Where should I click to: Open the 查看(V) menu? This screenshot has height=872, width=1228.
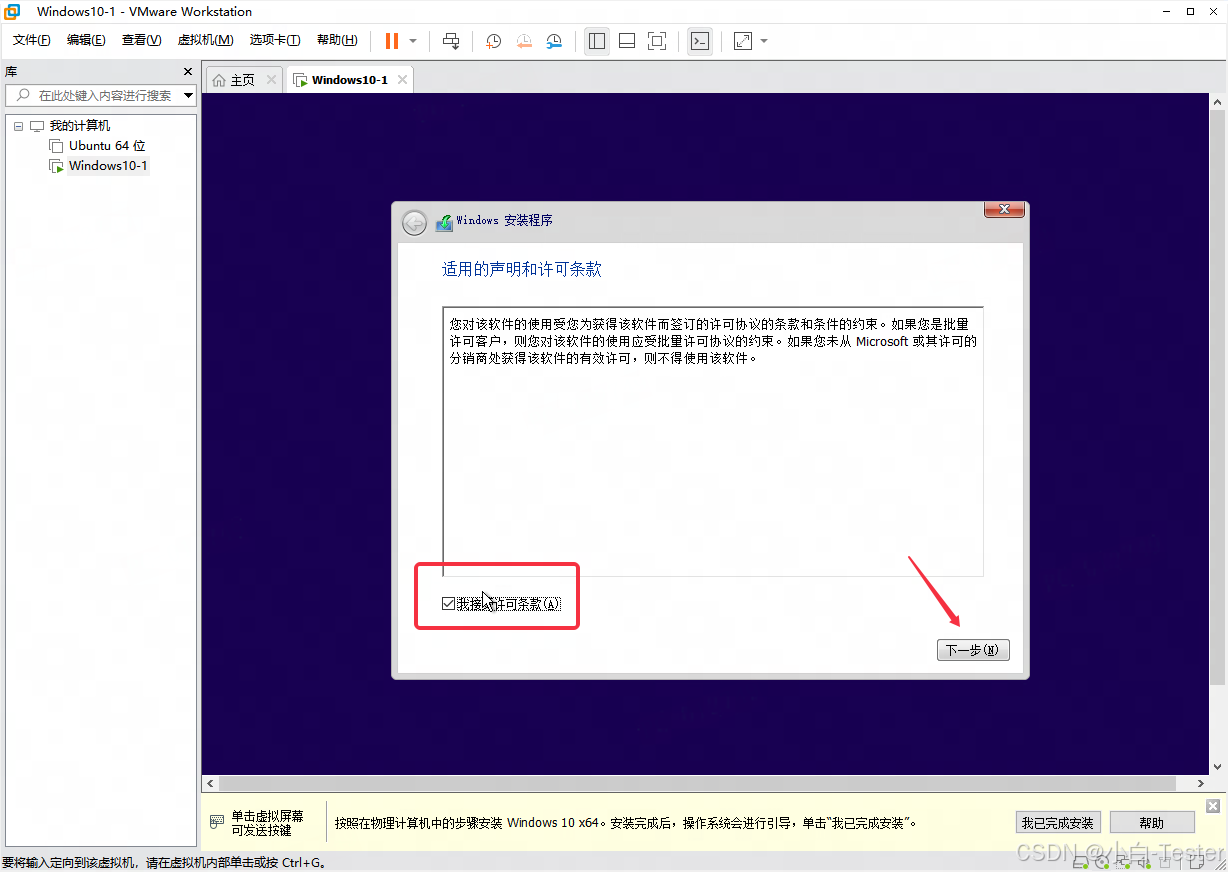(x=141, y=40)
